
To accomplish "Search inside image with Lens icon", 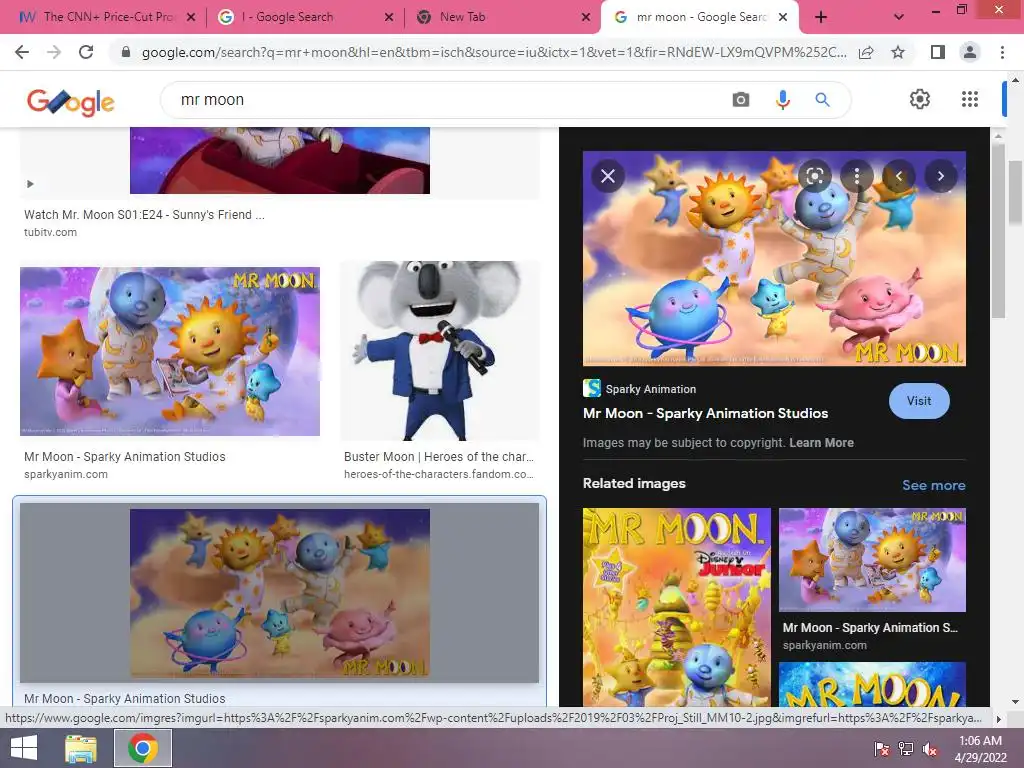I will 815,176.
